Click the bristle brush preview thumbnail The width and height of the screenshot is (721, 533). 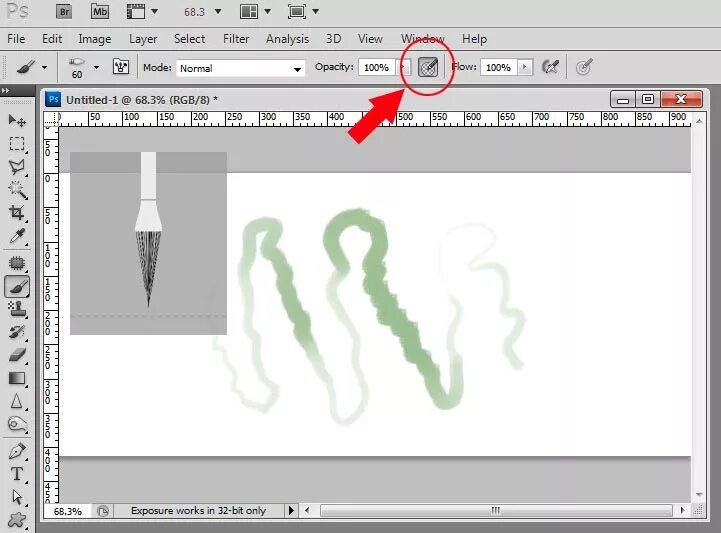(x=149, y=243)
